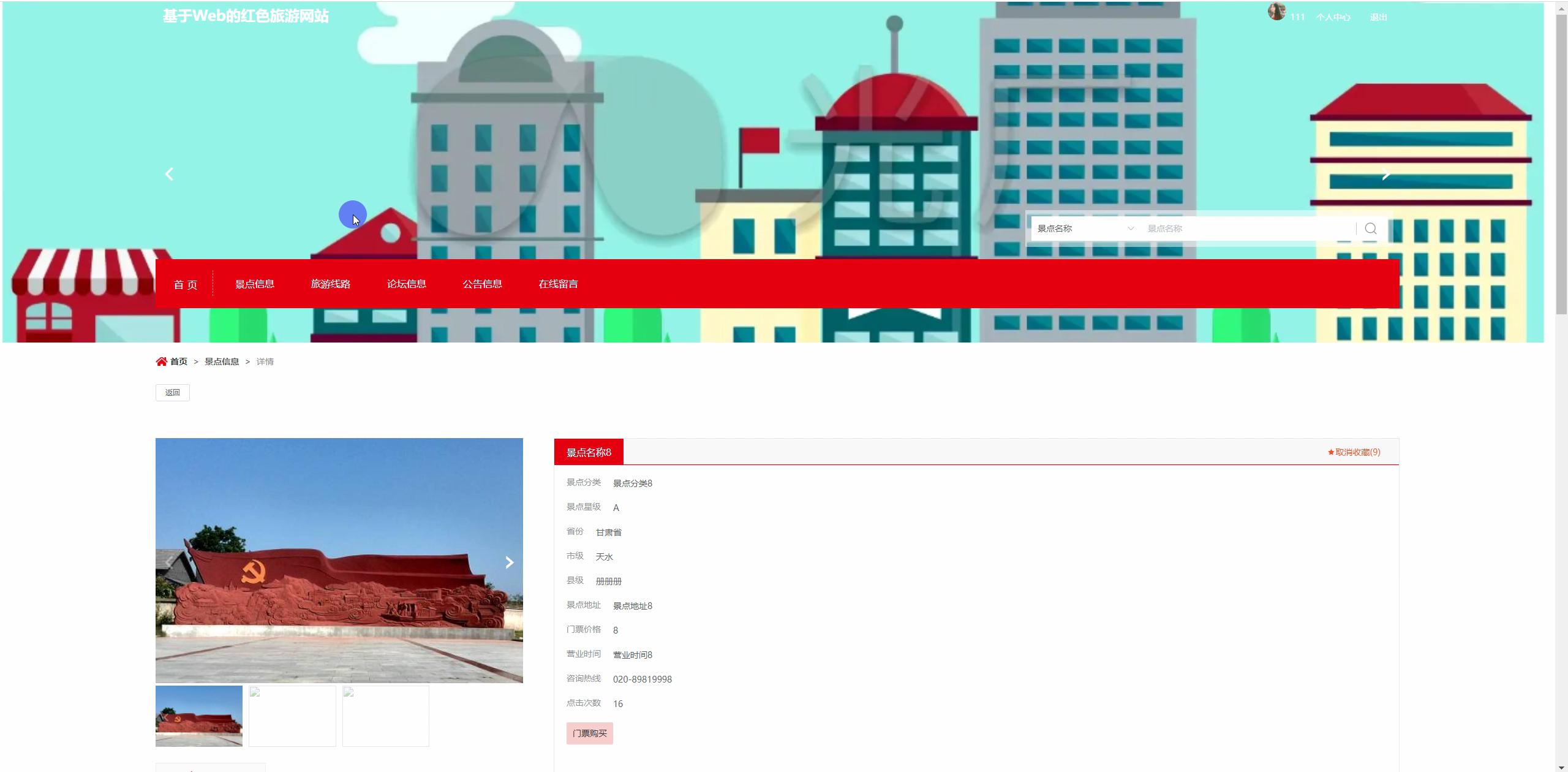
Task: Click the 门票购买 ticket purchase button
Action: (x=589, y=733)
